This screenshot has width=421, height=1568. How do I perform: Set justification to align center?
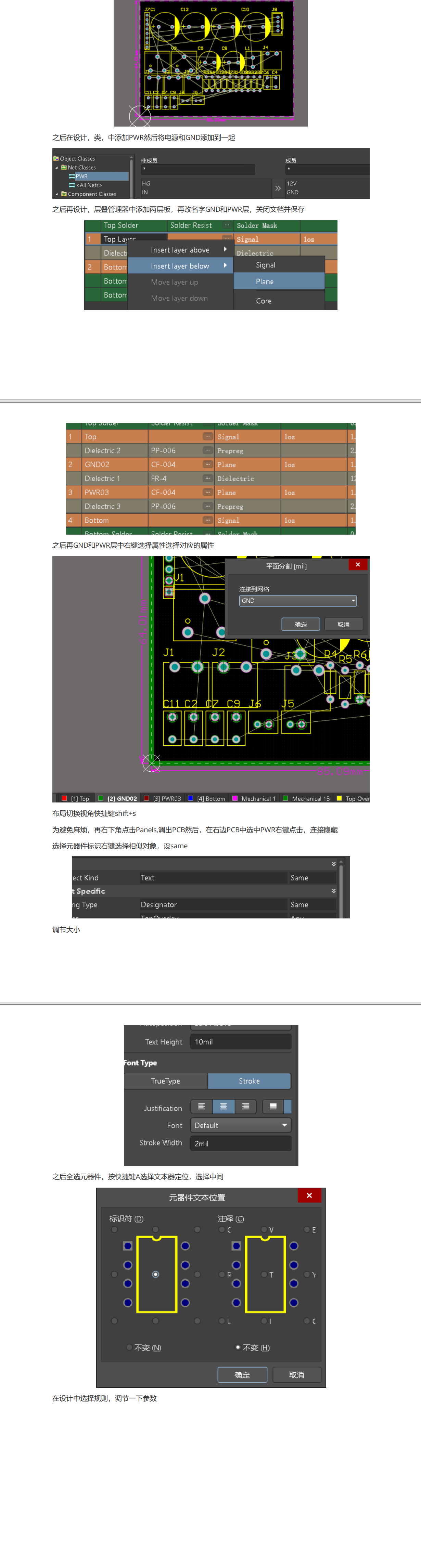coord(224,1107)
